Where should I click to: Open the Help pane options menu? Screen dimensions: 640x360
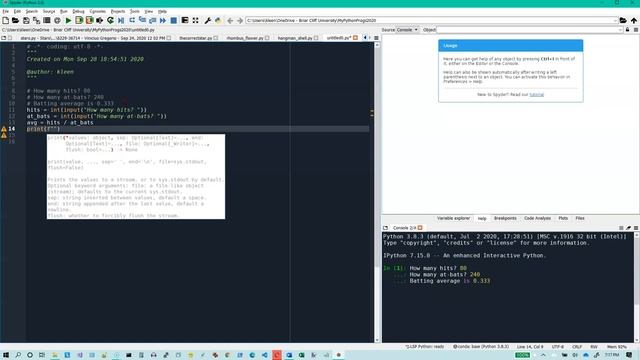point(636,30)
